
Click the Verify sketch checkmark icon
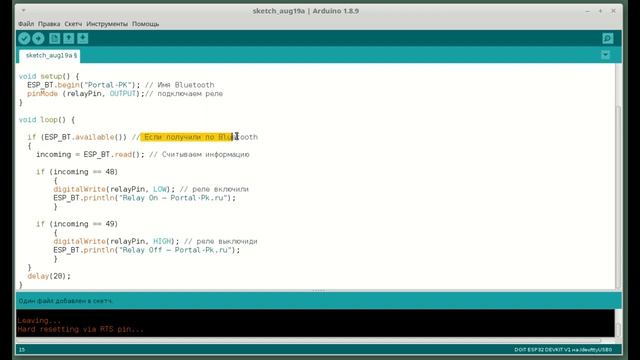click(x=24, y=38)
